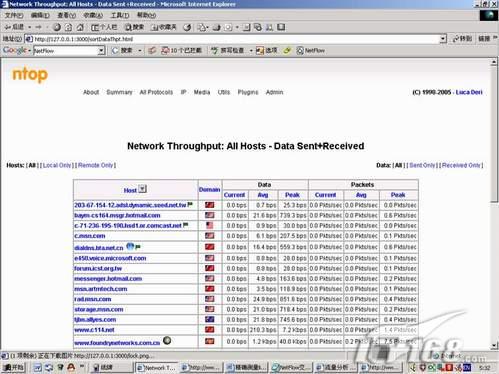Click the page scrollbar down arrow
The height and width of the screenshot is (374, 499).
point(494,346)
